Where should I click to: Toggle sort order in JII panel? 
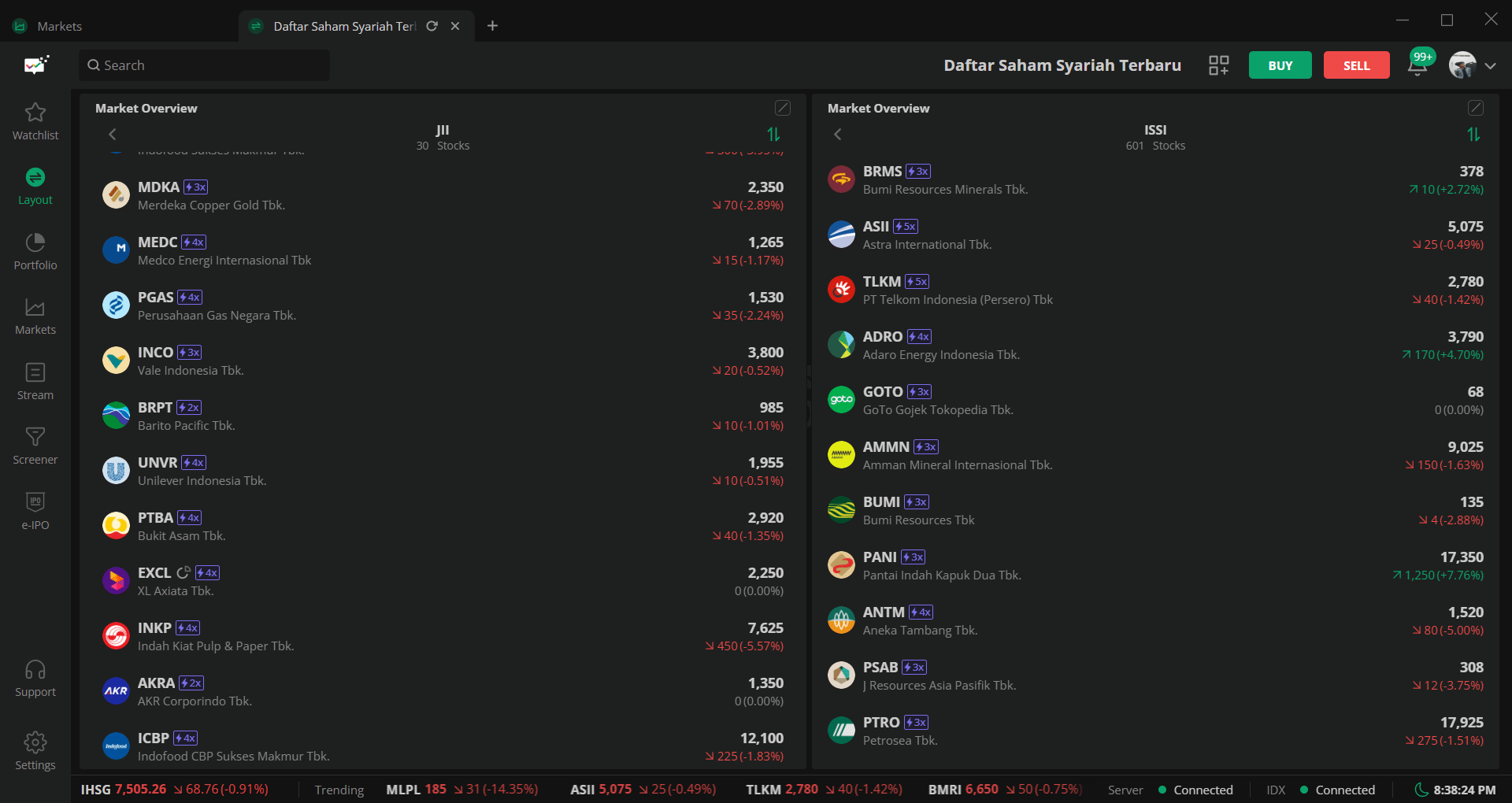(773, 135)
